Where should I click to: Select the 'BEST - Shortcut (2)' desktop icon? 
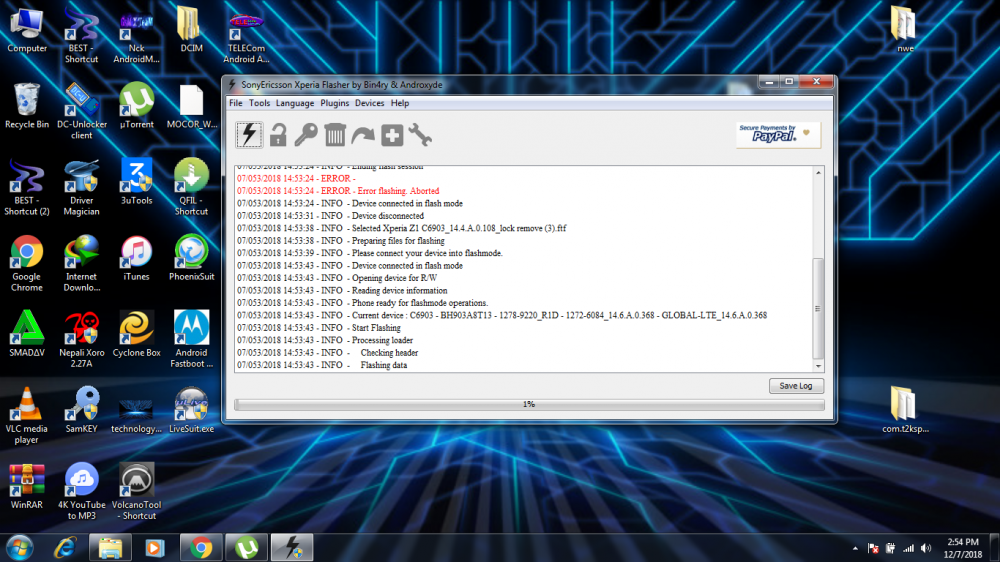tap(27, 188)
